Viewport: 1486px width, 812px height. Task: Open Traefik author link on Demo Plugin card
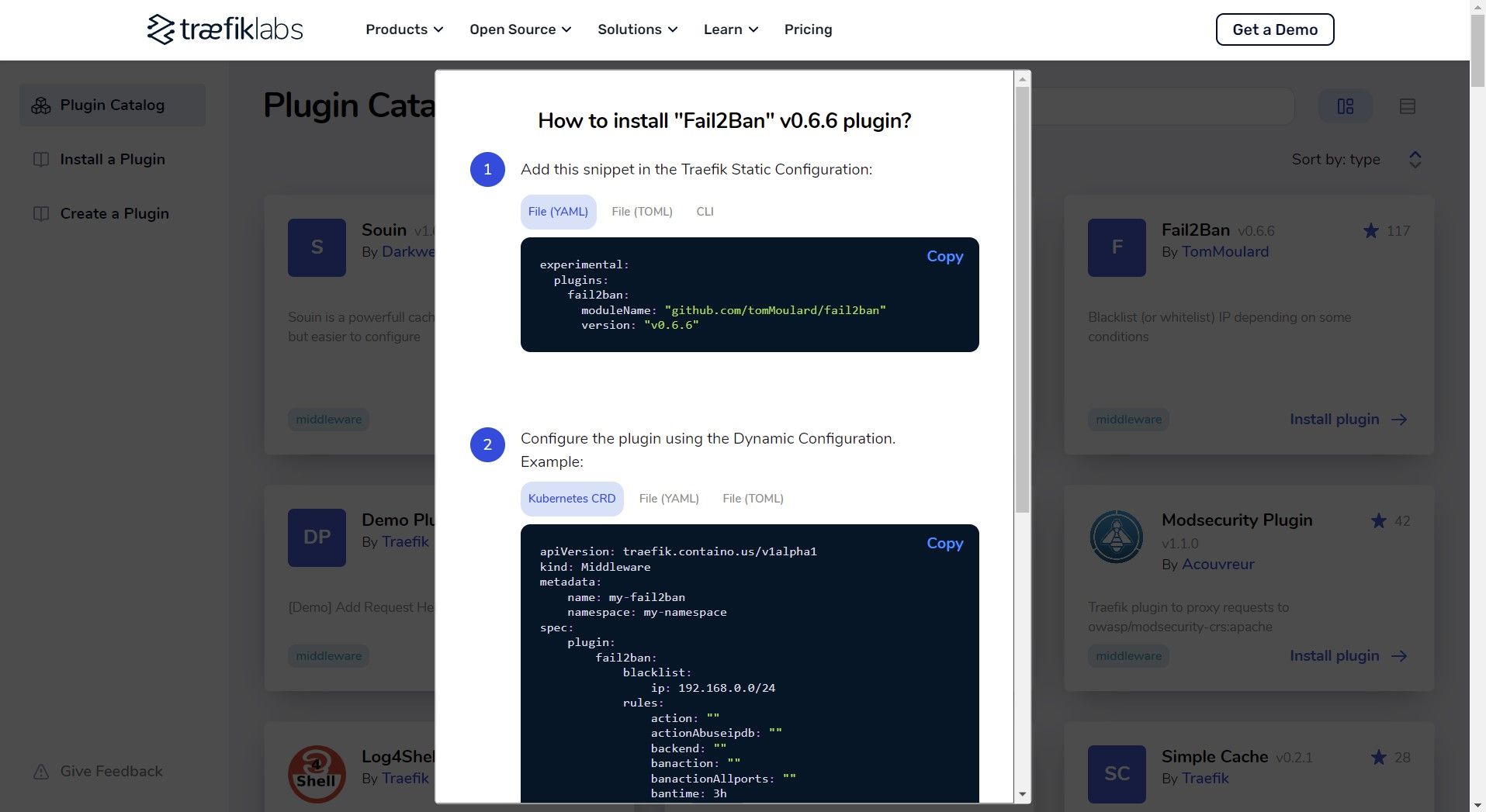405,542
